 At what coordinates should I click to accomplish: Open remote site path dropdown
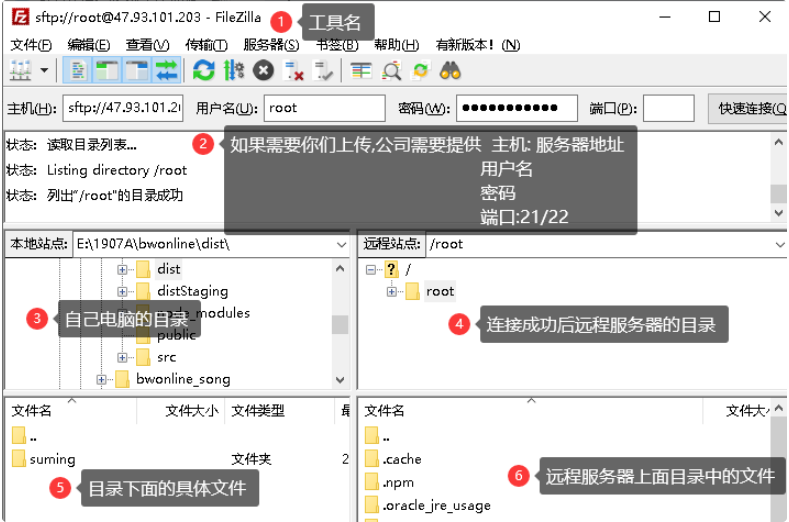[780, 245]
